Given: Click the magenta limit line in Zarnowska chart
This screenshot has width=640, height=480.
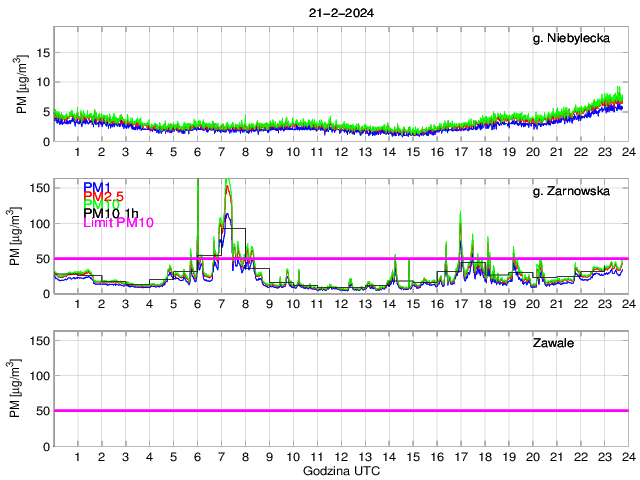Looking at the screenshot, I should click(x=341, y=258).
